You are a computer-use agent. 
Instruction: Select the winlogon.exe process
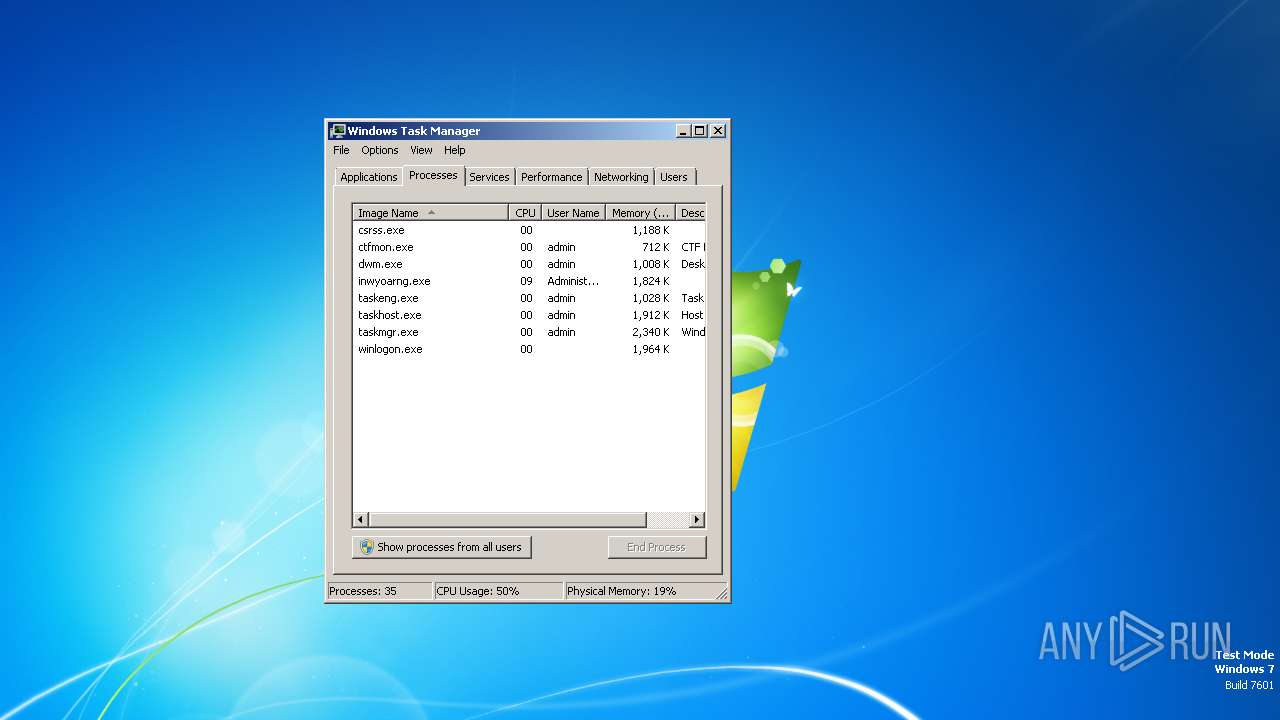[x=529, y=349]
